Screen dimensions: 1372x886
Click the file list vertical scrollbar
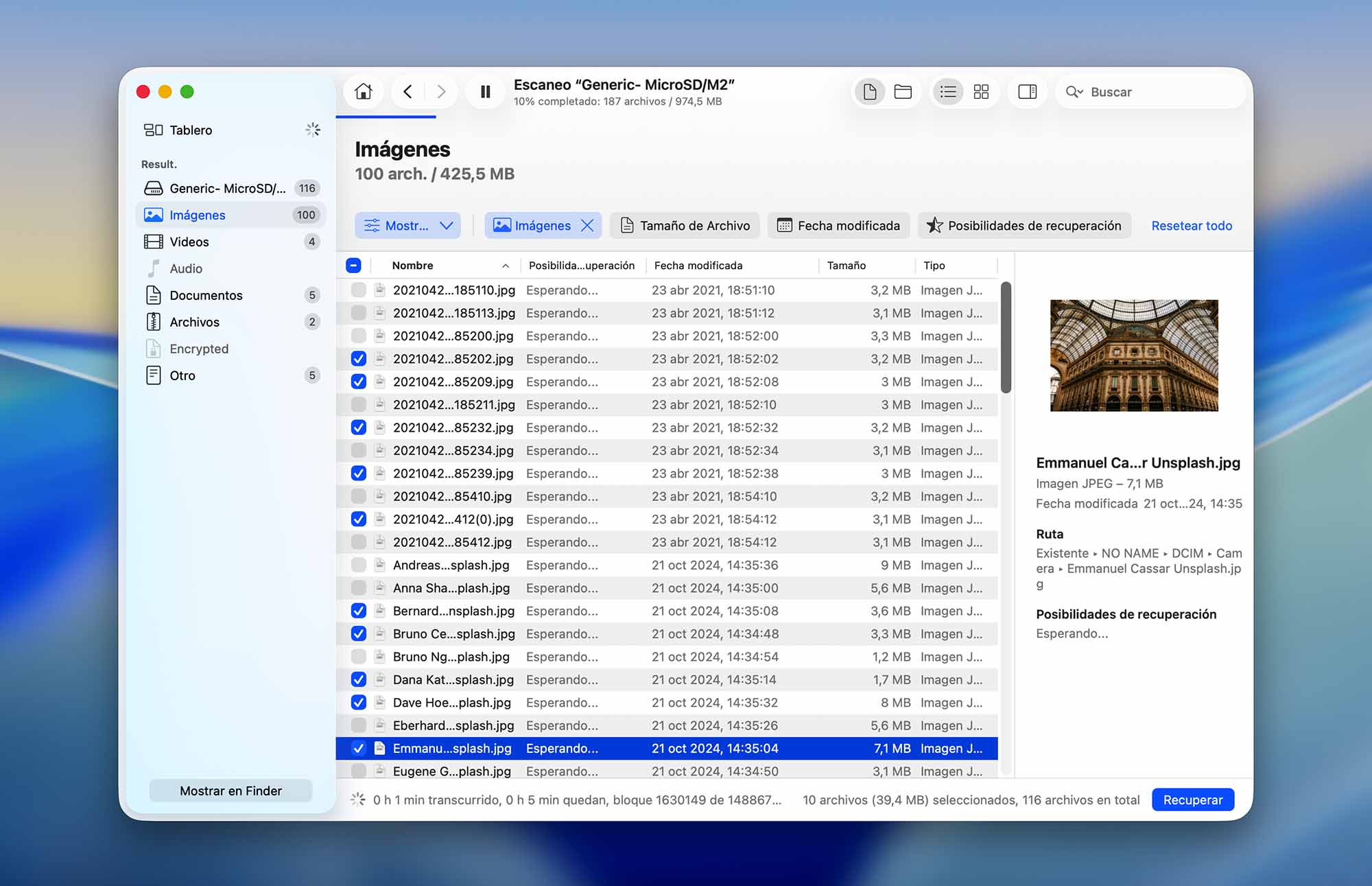point(1006,337)
